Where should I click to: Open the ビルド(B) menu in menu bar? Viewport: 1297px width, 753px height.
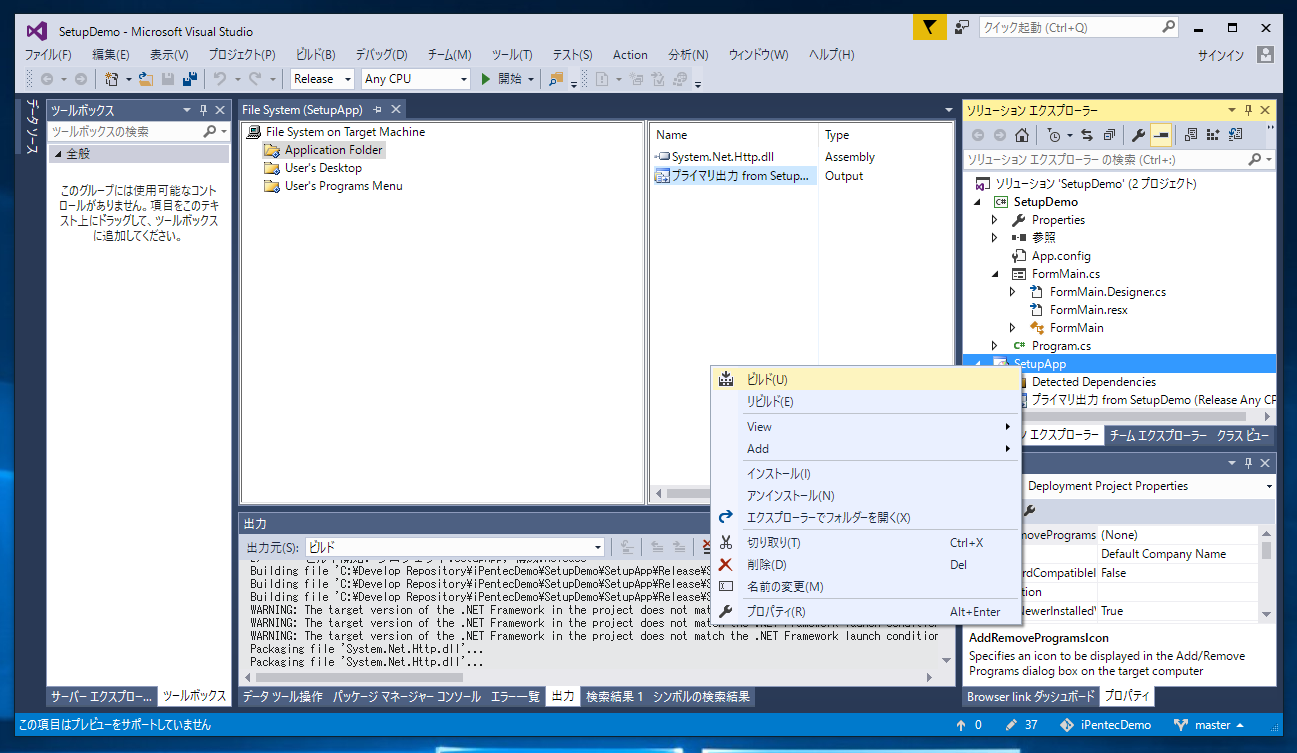pos(316,55)
